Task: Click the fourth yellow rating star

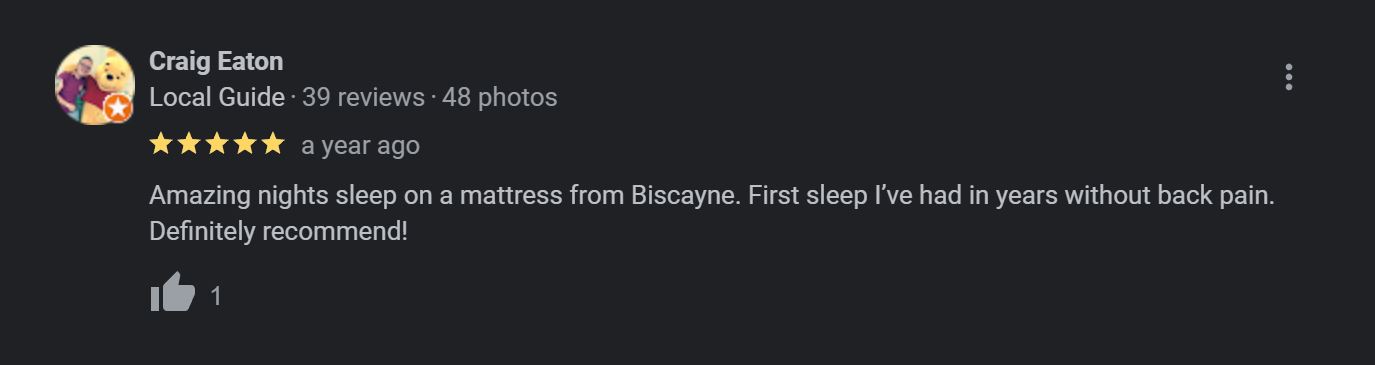Action: [245, 145]
